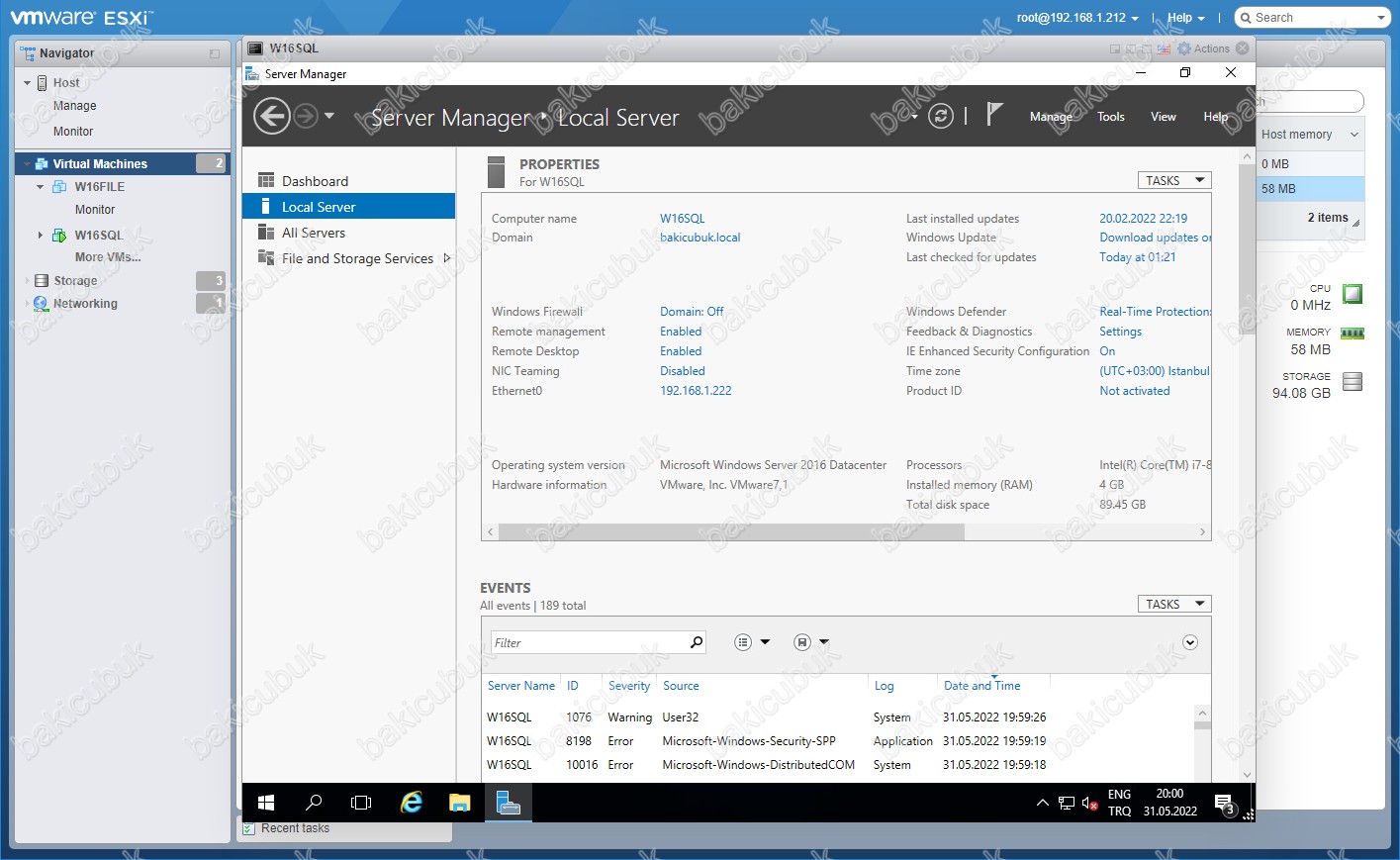
Task: Sort events by the Severity column
Action: pos(629,686)
